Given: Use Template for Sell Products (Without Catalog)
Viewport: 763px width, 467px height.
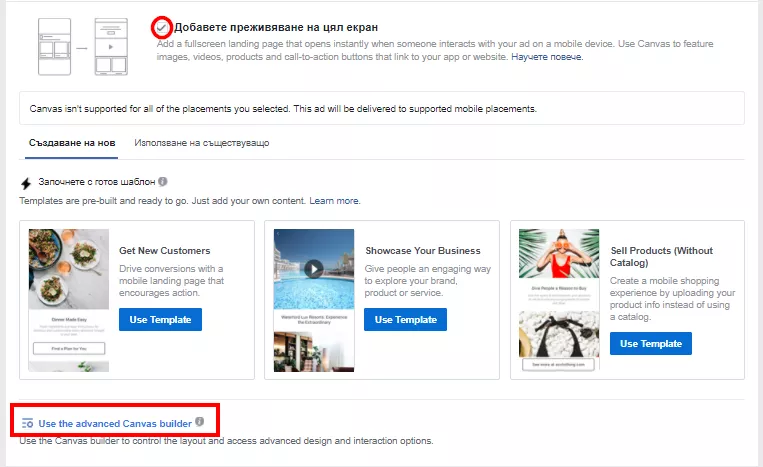Looking at the screenshot, I should tap(651, 343).
